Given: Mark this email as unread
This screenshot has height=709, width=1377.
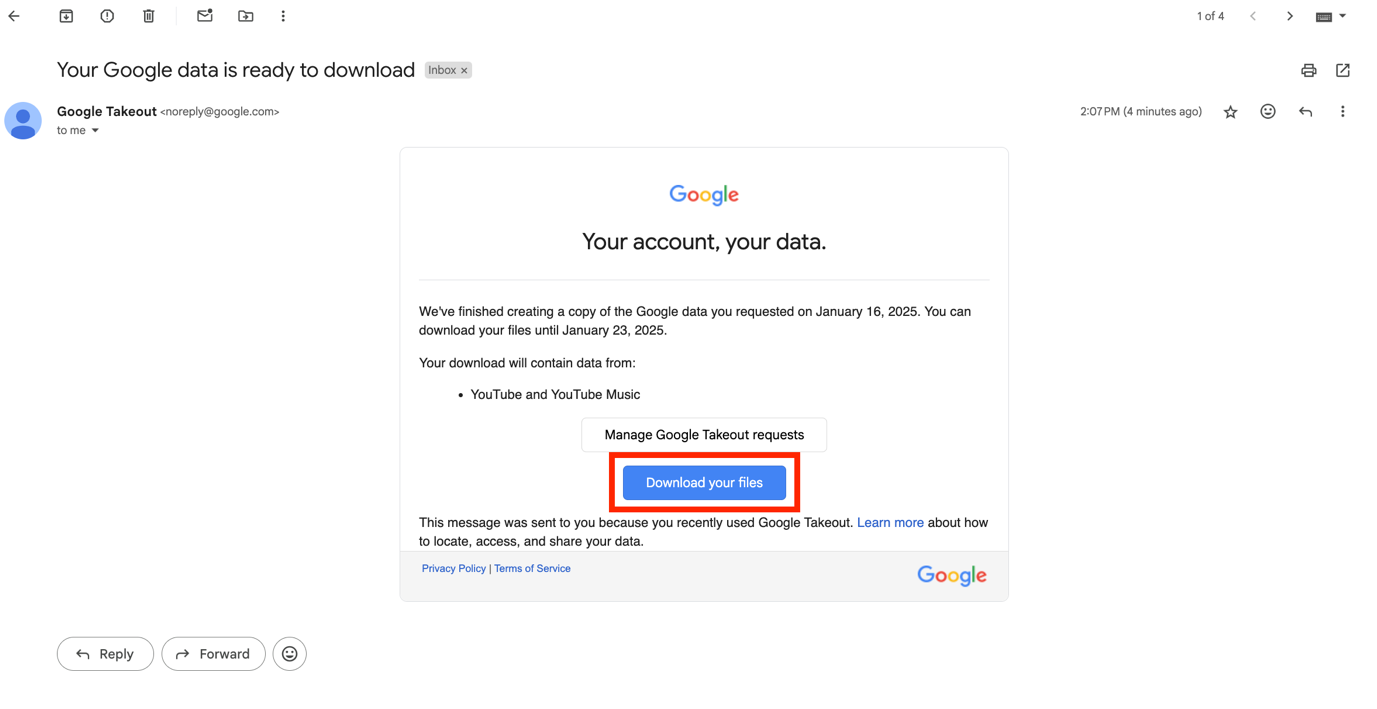Looking at the screenshot, I should 205,16.
